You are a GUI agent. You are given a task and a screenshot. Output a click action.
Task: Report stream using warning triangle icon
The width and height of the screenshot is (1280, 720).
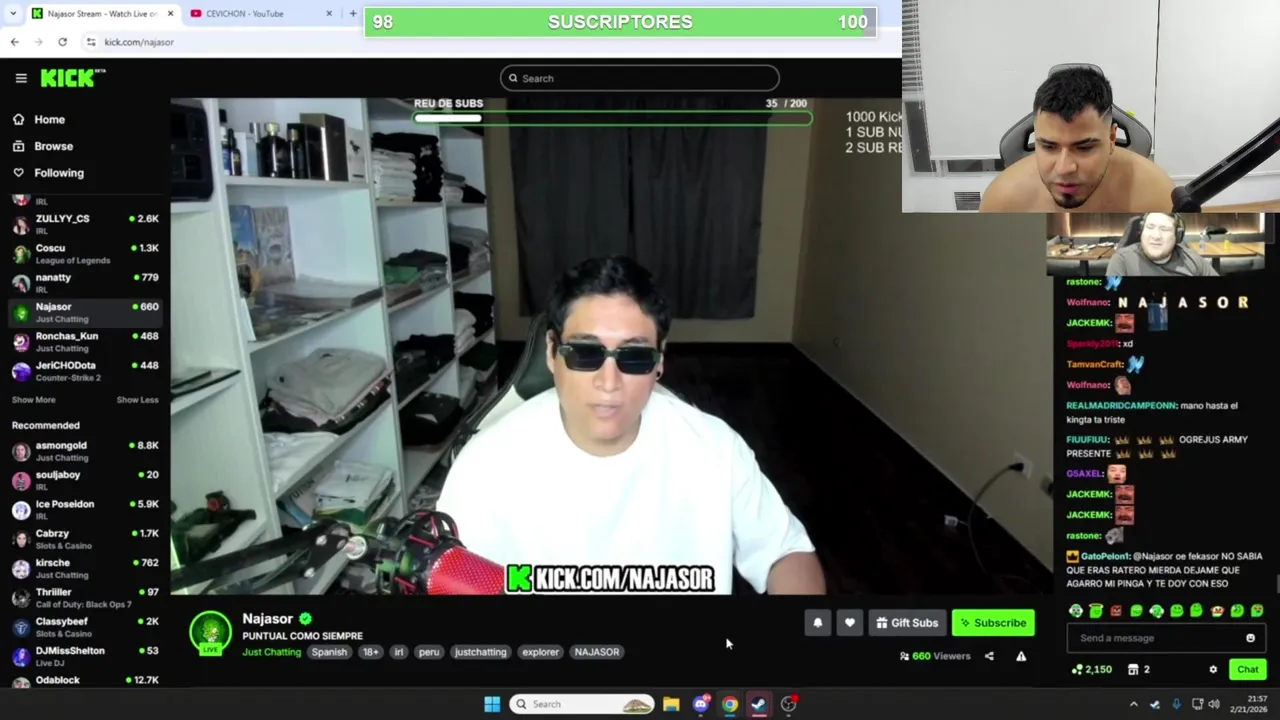[1021, 656]
